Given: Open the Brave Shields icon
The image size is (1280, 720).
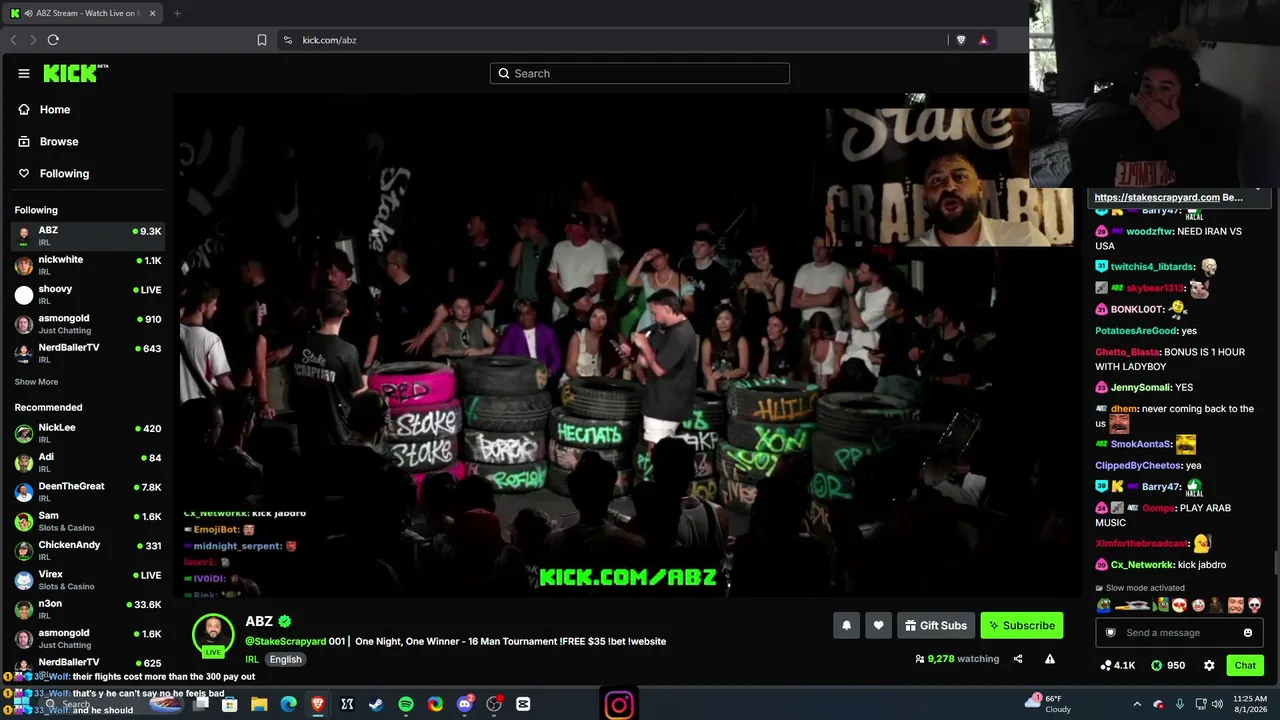Looking at the screenshot, I should (961, 40).
